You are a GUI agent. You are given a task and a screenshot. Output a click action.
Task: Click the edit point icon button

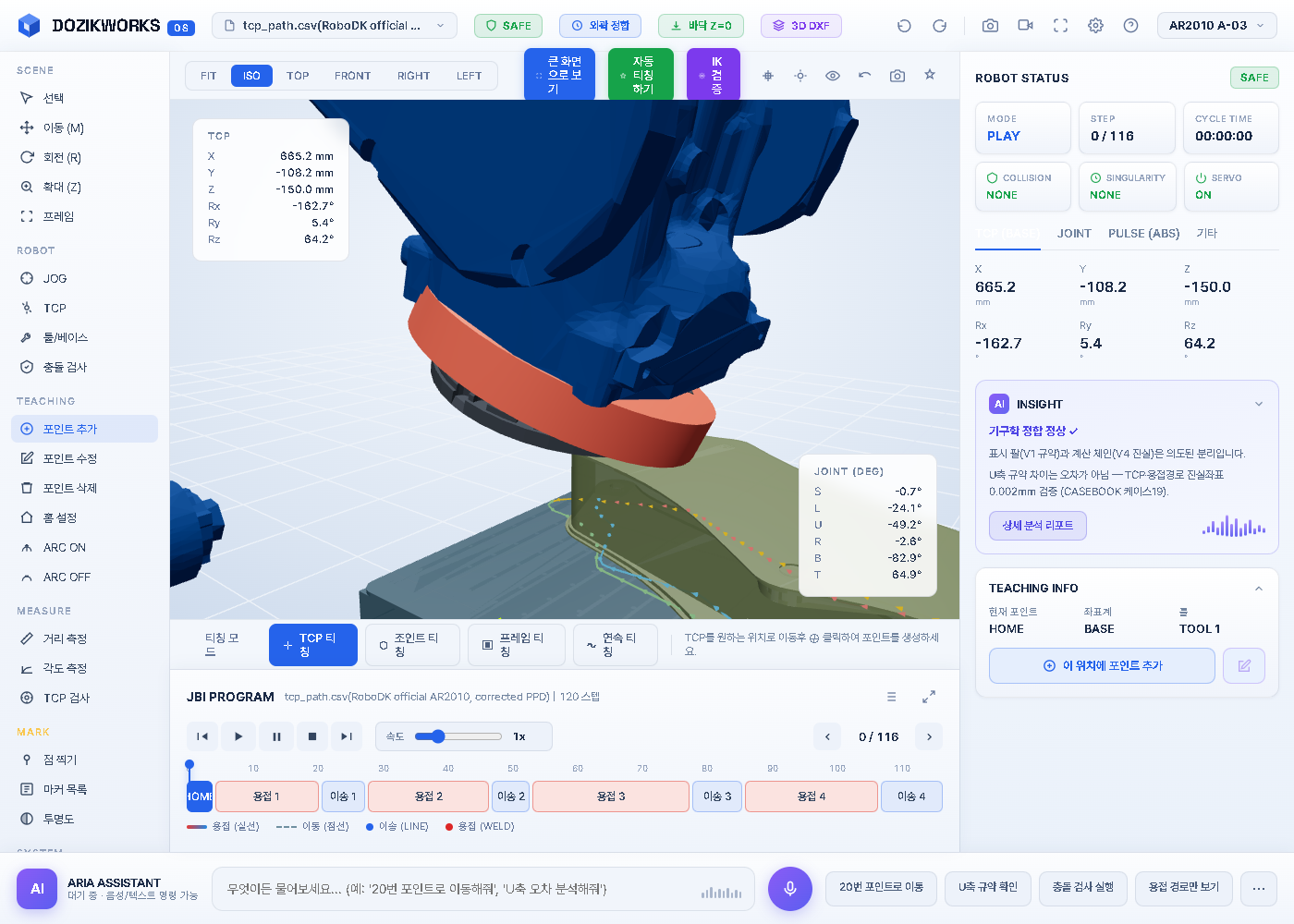[1244, 665]
